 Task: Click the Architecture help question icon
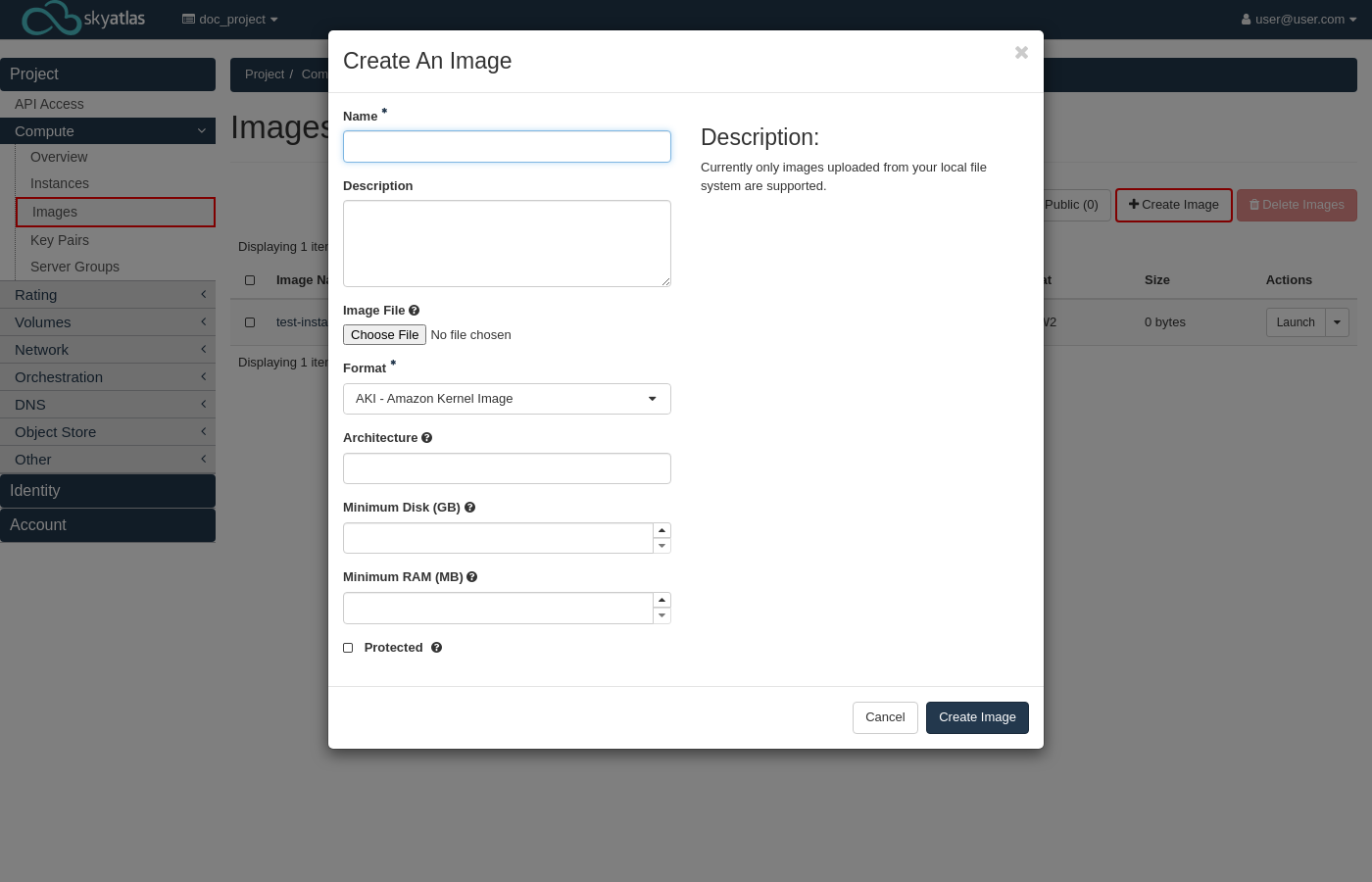click(426, 438)
